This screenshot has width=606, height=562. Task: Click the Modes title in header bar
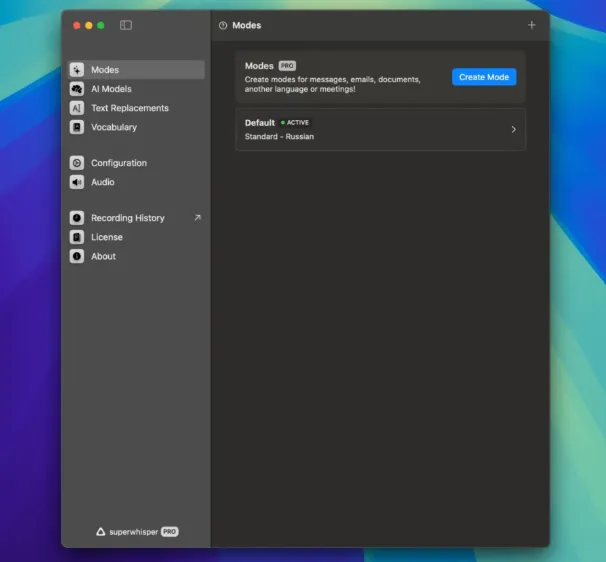pyautogui.click(x=247, y=26)
